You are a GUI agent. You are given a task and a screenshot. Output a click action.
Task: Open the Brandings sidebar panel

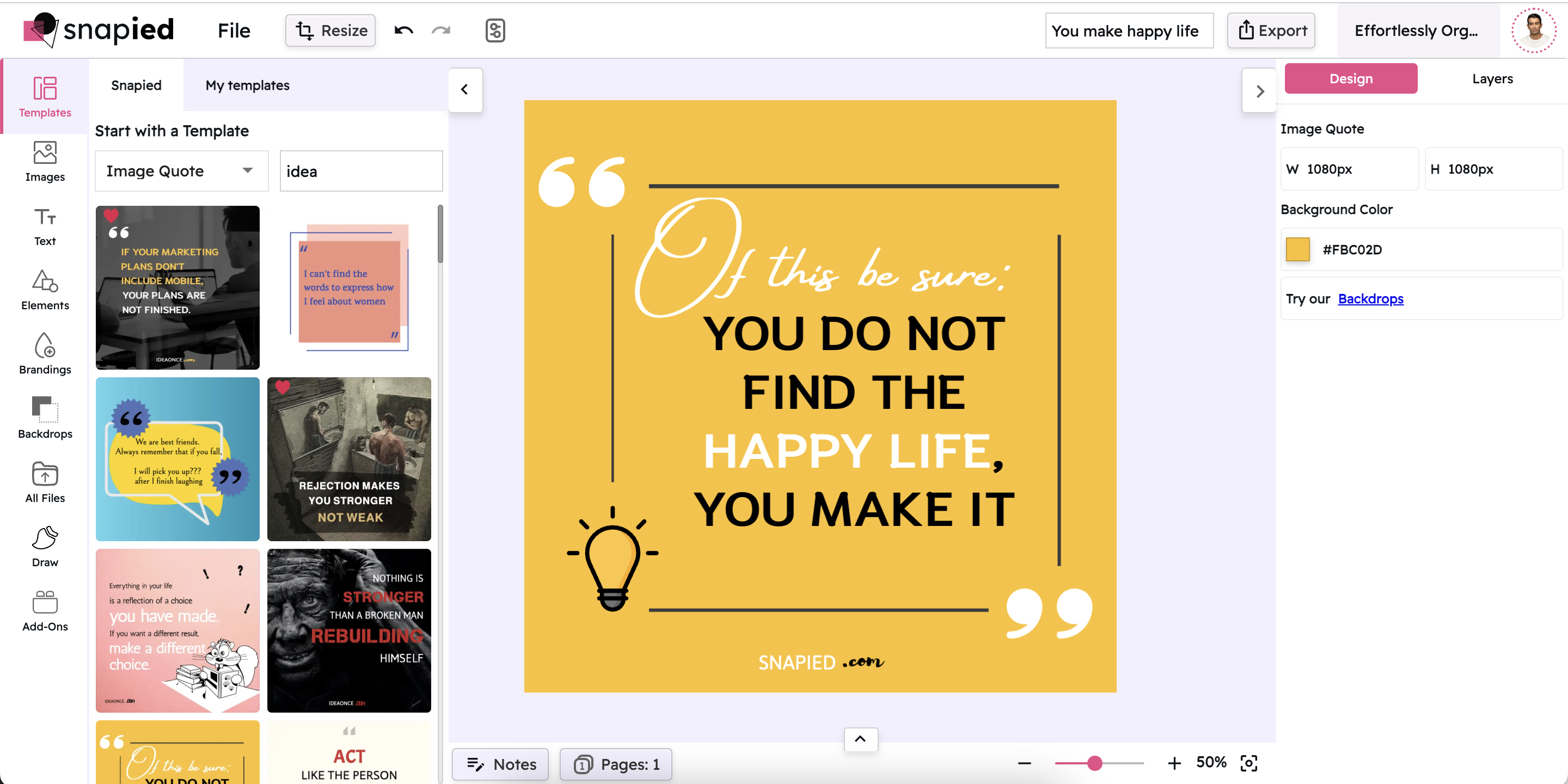[45, 354]
